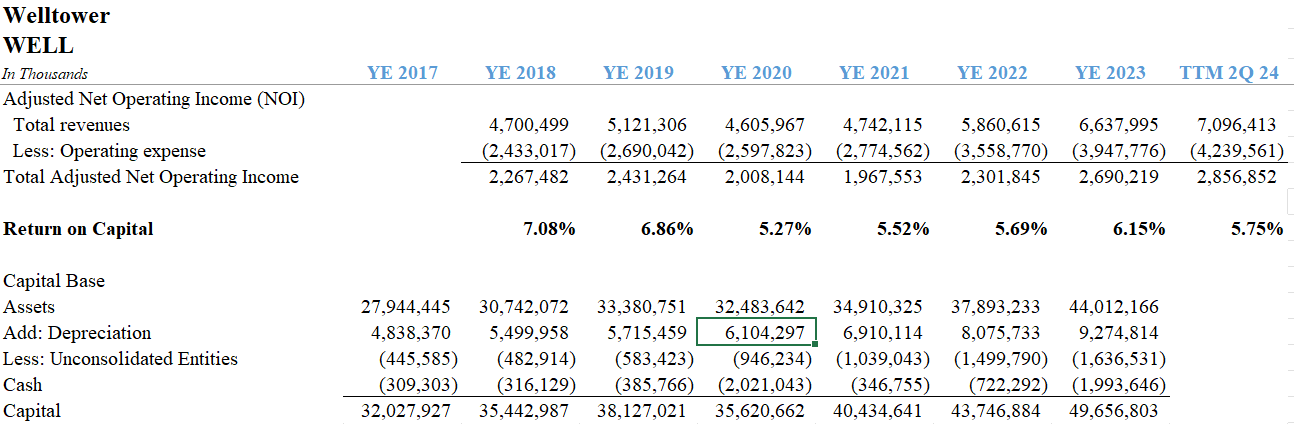This screenshot has height=424, width=1294.
Task: Select return on capital 5.52%
Action: (903, 229)
